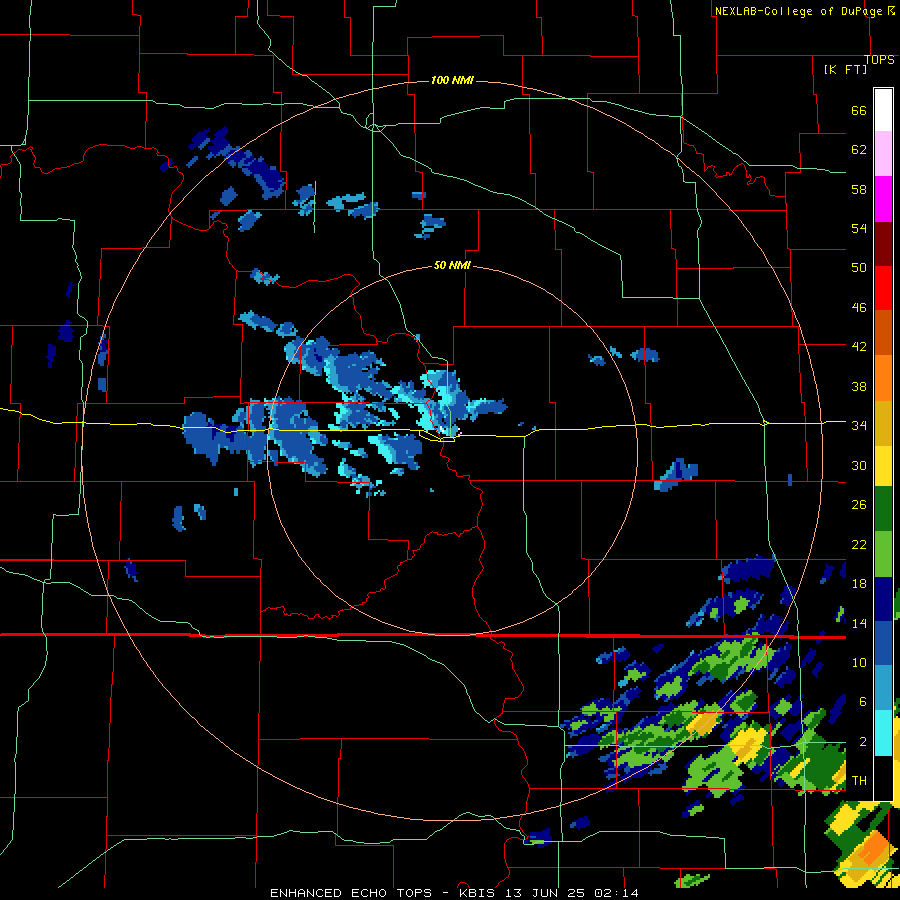Click the 50 legend value
The image size is (900, 900).
[859, 268]
